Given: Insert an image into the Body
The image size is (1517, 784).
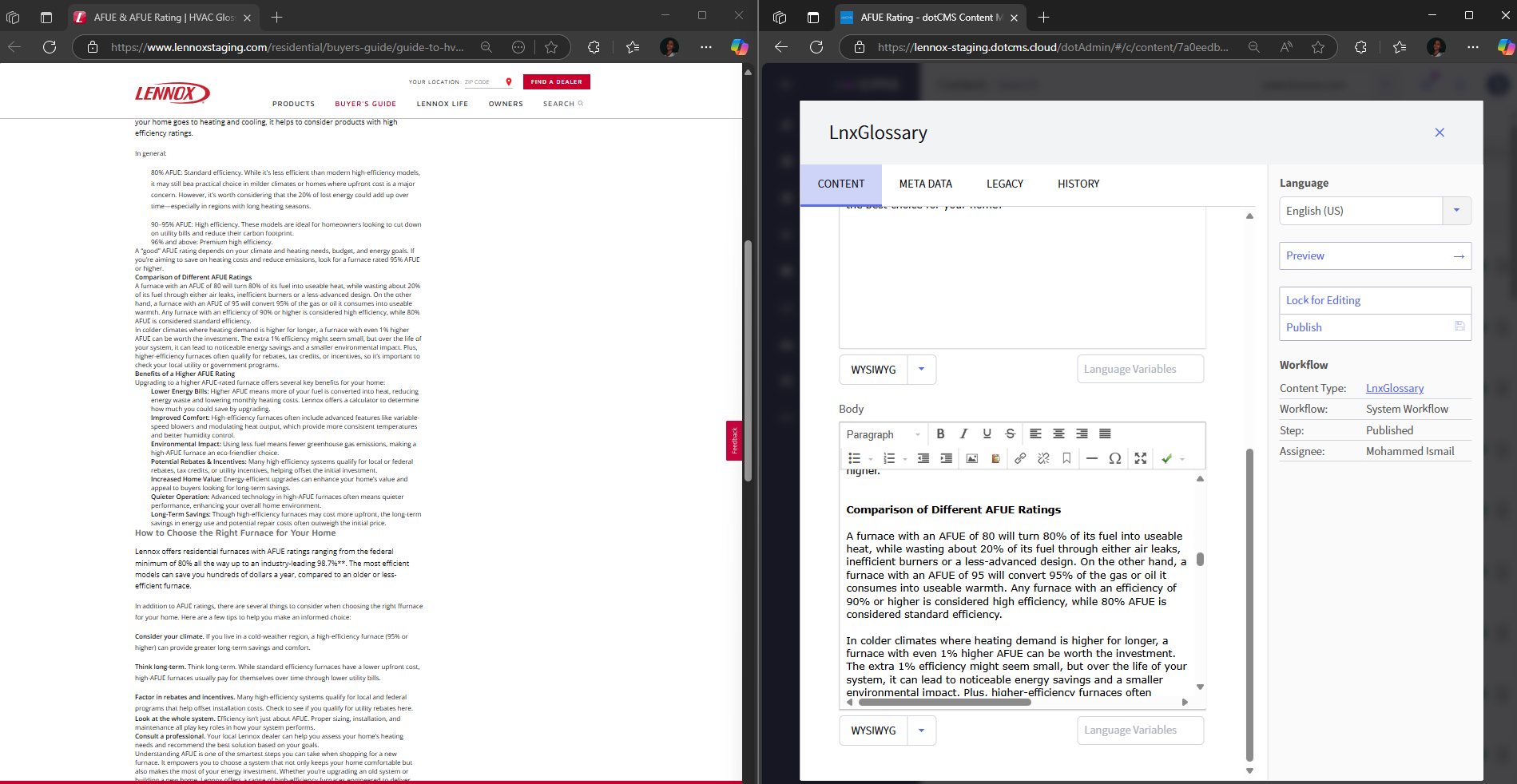Looking at the screenshot, I should [x=971, y=458].
